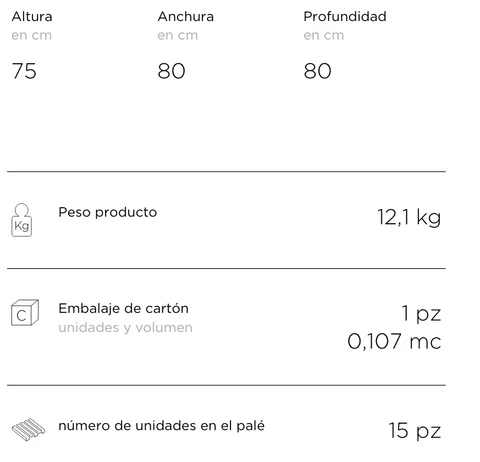Viewport: 480px width, 462px height.
Task: Click the carton box icon
Action: click(x=25, y=312)
